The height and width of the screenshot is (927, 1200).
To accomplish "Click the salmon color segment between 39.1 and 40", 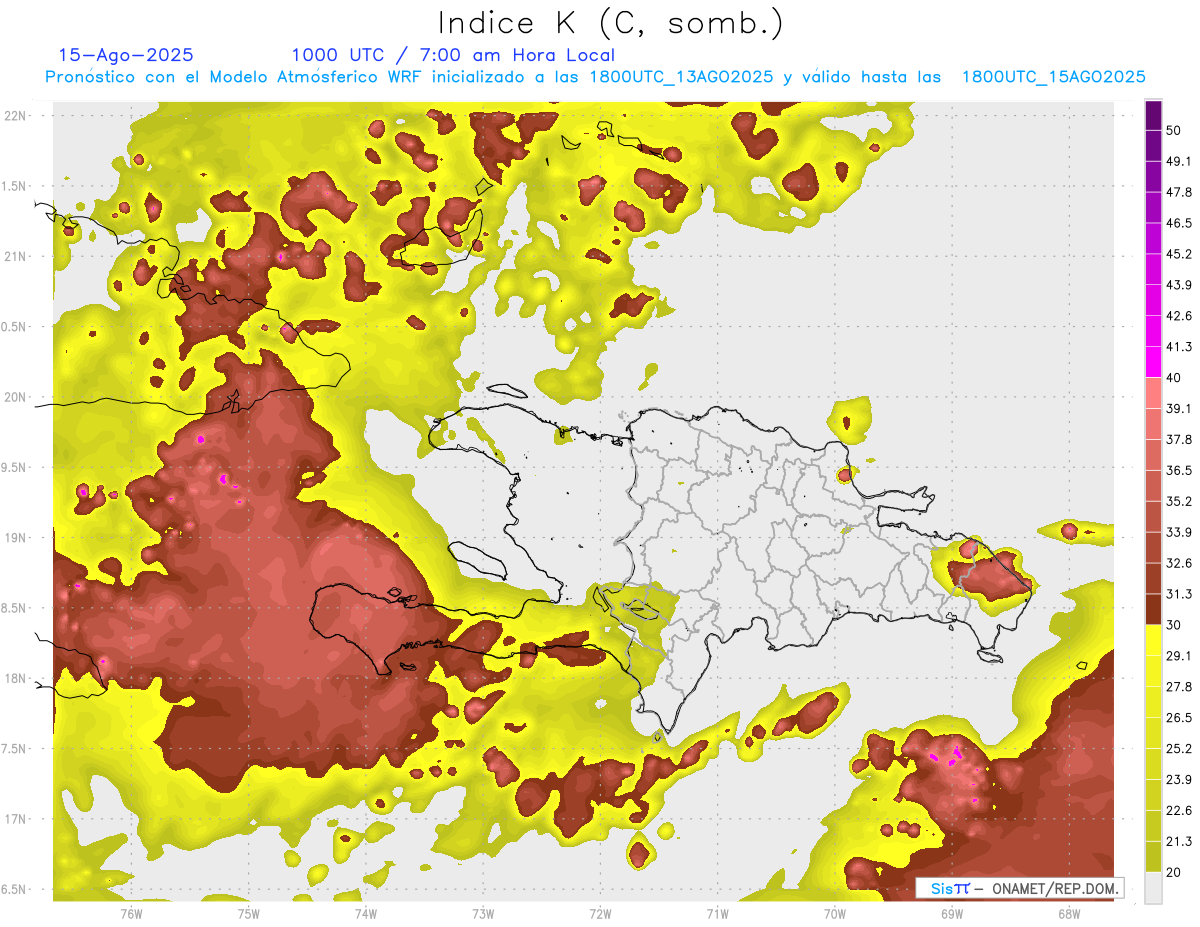I will pos(1153,393).
